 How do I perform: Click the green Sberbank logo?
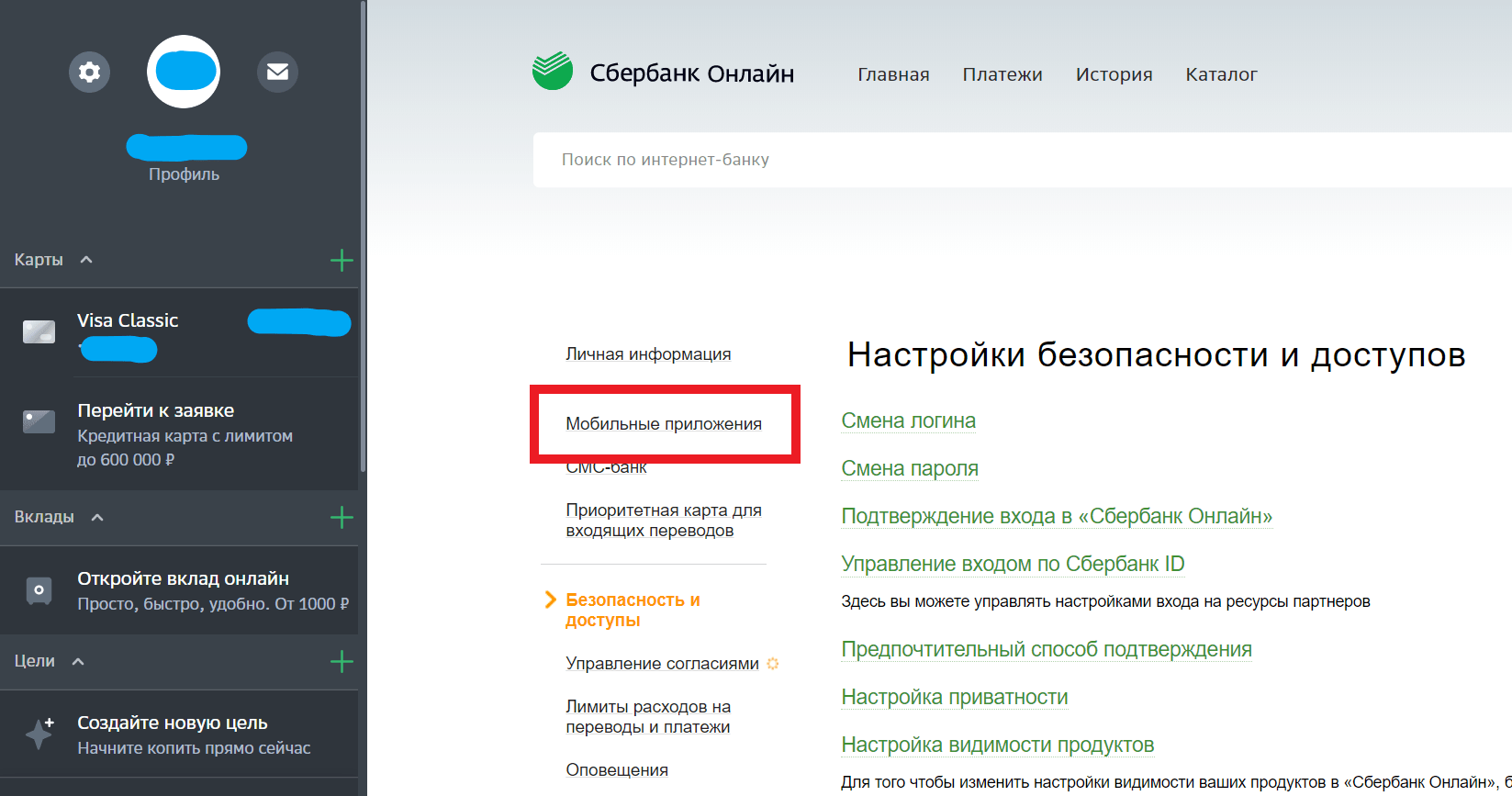click(x=553, y=72)
